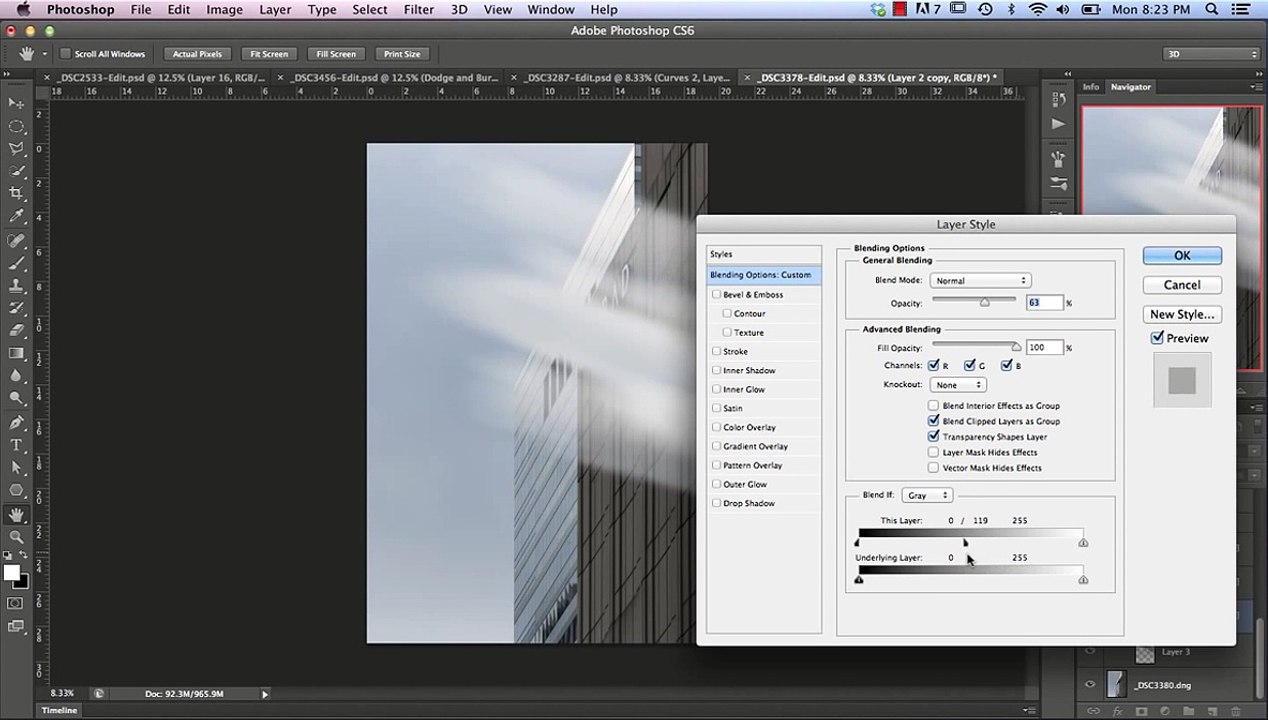Screen dimensions: 1268x720
Task: Select the Crop tool
Action: pos(17,194)
